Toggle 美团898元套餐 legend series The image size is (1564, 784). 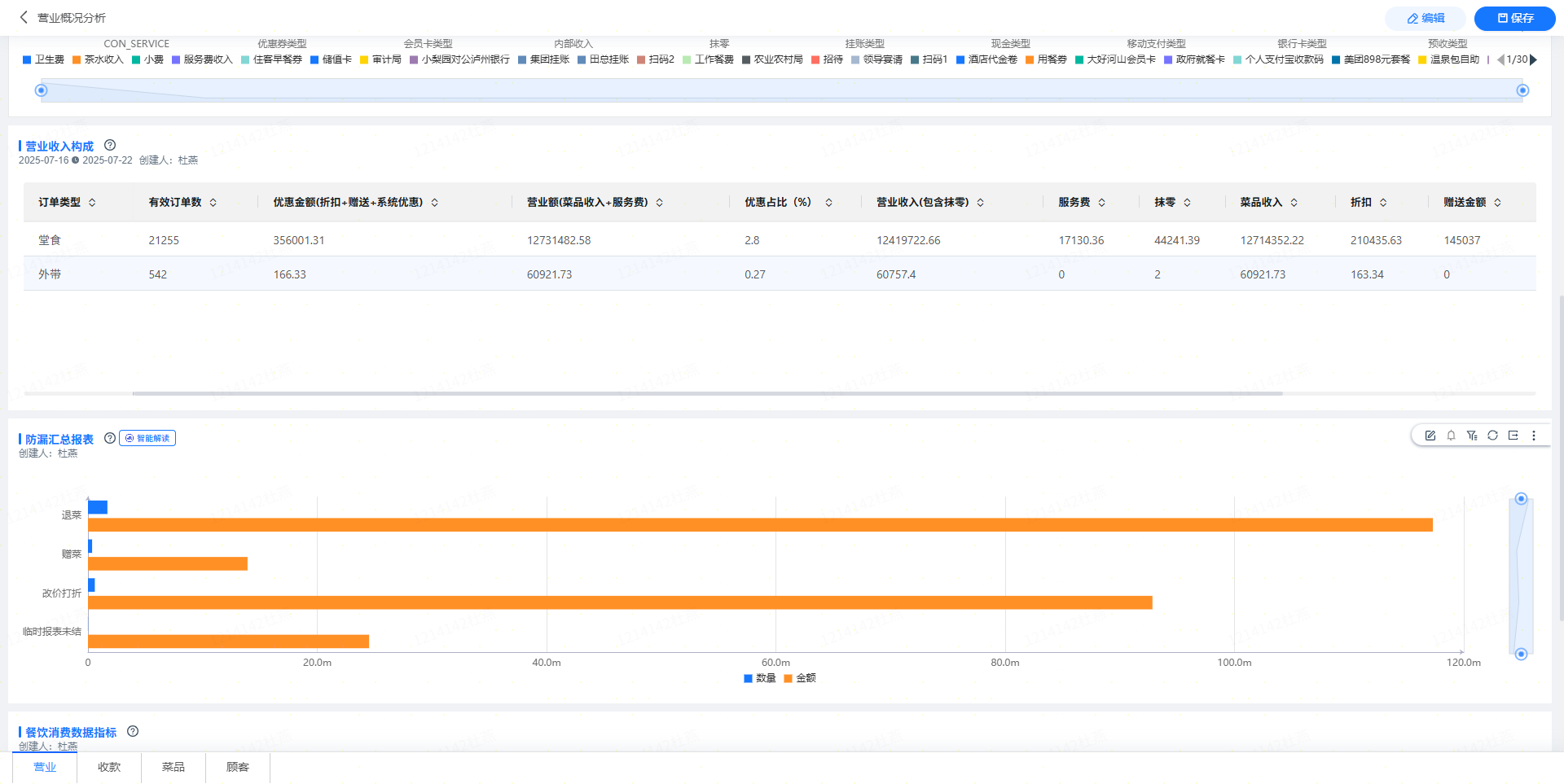1371,59
